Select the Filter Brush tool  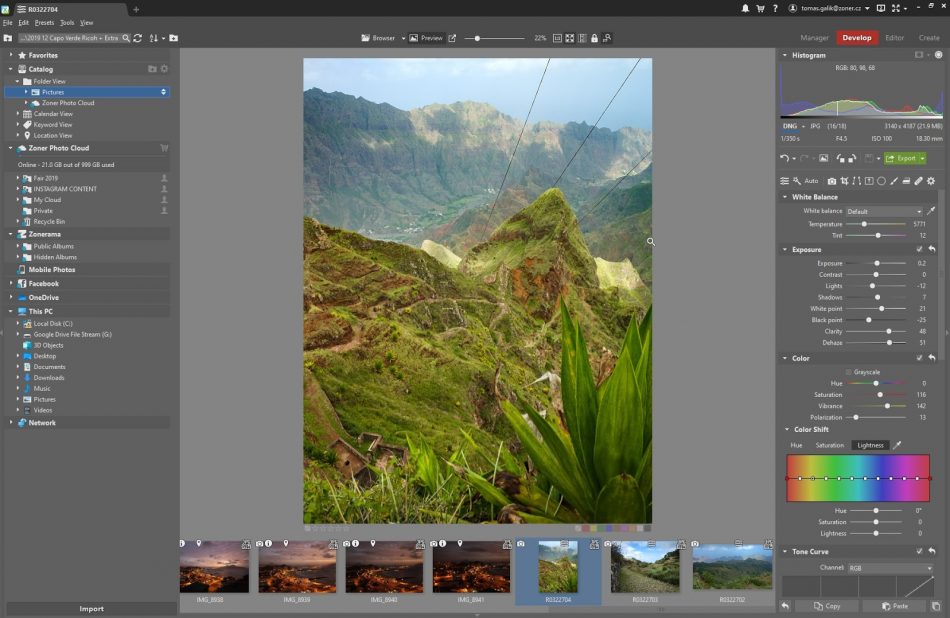click(894, 181)
